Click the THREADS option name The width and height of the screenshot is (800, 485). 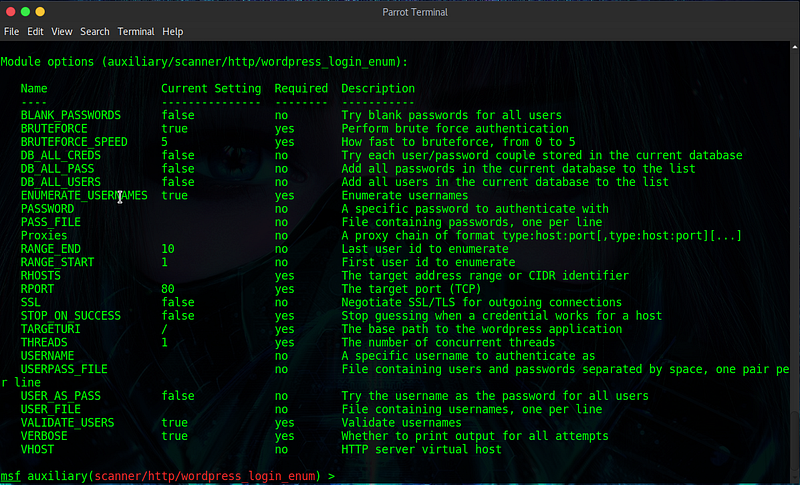44,342
